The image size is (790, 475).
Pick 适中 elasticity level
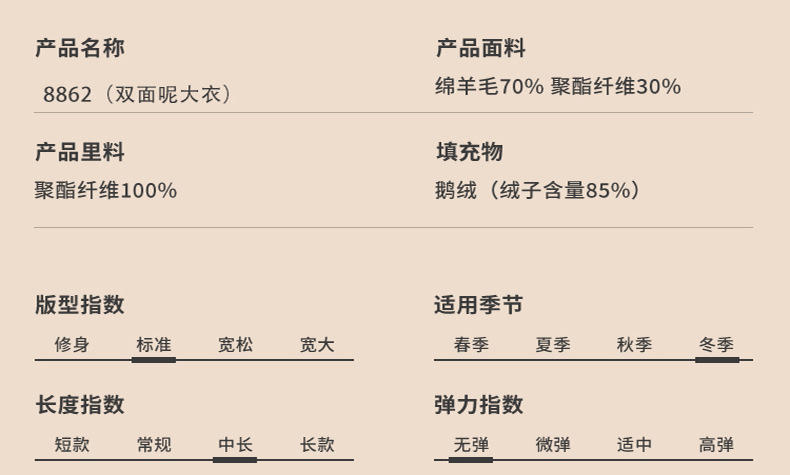(x=635, y=445)
